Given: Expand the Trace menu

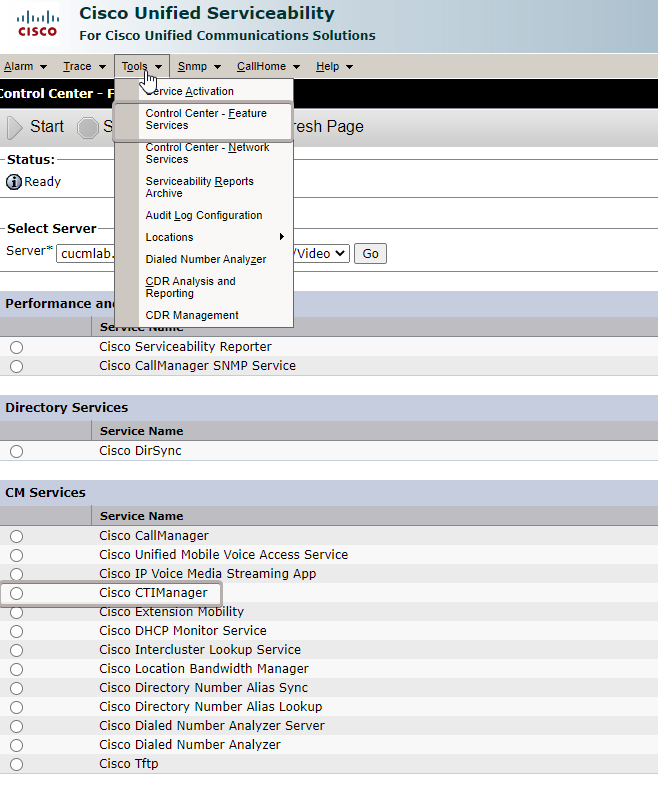Looking at the screenshot, I should (x=84, y=67).
